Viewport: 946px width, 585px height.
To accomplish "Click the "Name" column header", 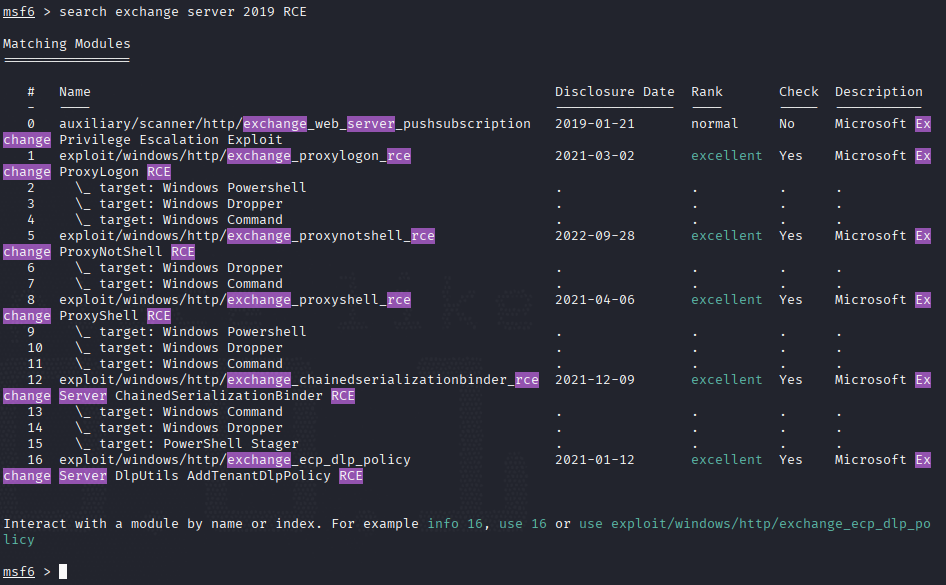I will point(75,92).
